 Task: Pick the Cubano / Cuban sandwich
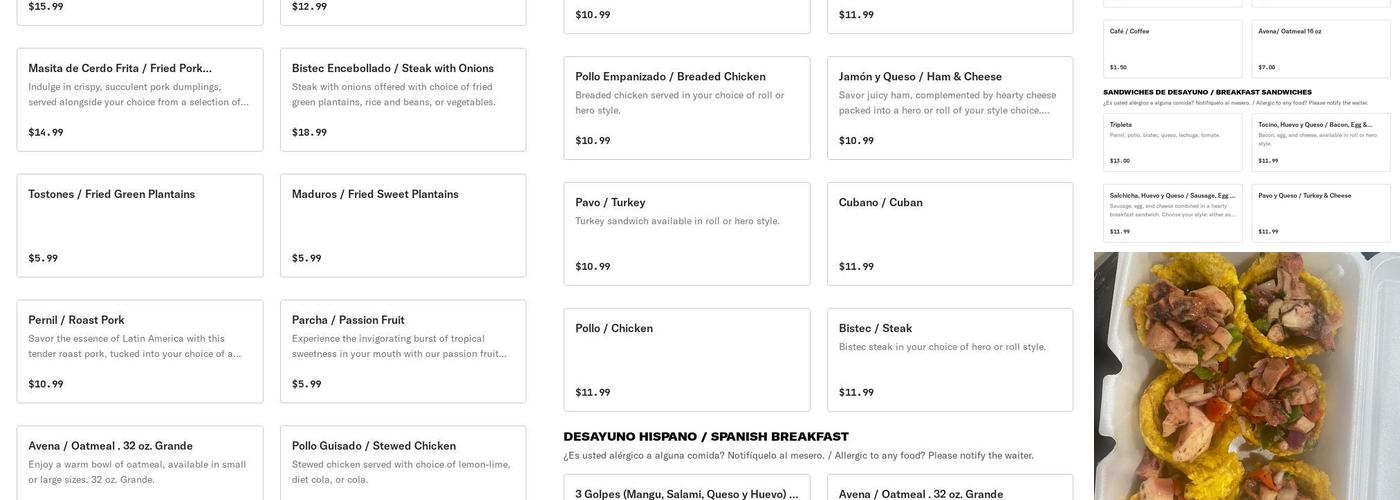(x=950, y=234)
